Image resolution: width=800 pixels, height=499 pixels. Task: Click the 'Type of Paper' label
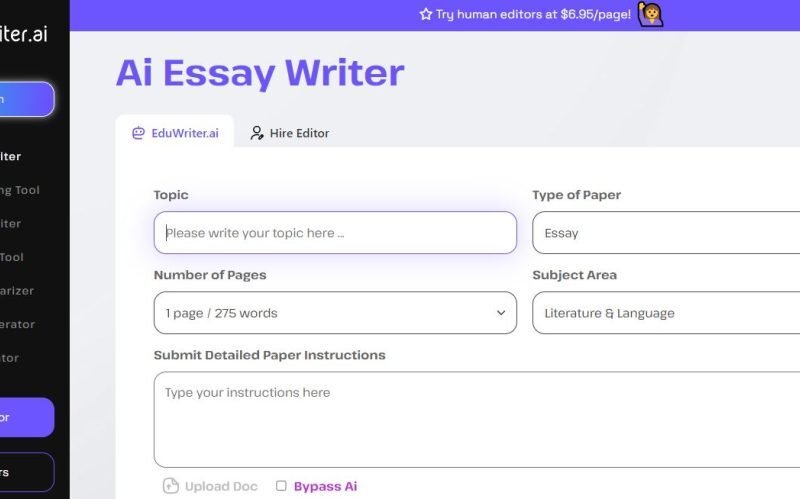(x=577, y=195)
